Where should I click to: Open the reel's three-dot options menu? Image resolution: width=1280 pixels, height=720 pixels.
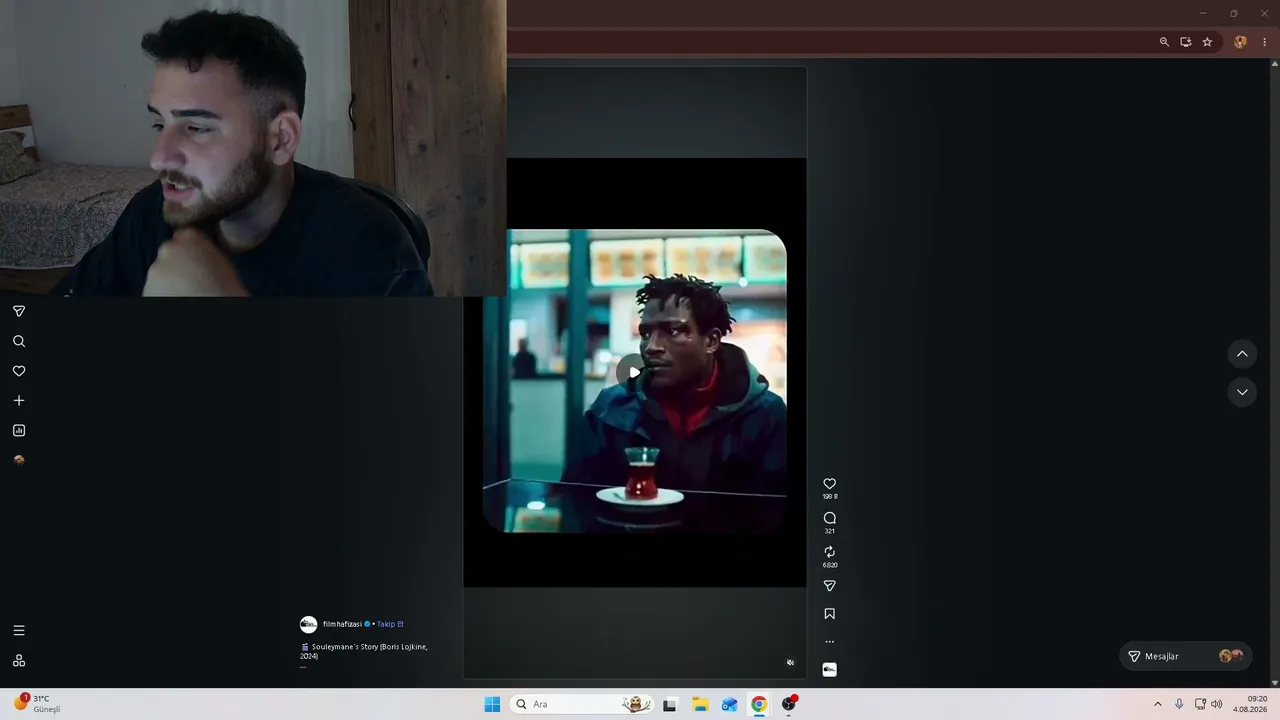tap(829, 642)
